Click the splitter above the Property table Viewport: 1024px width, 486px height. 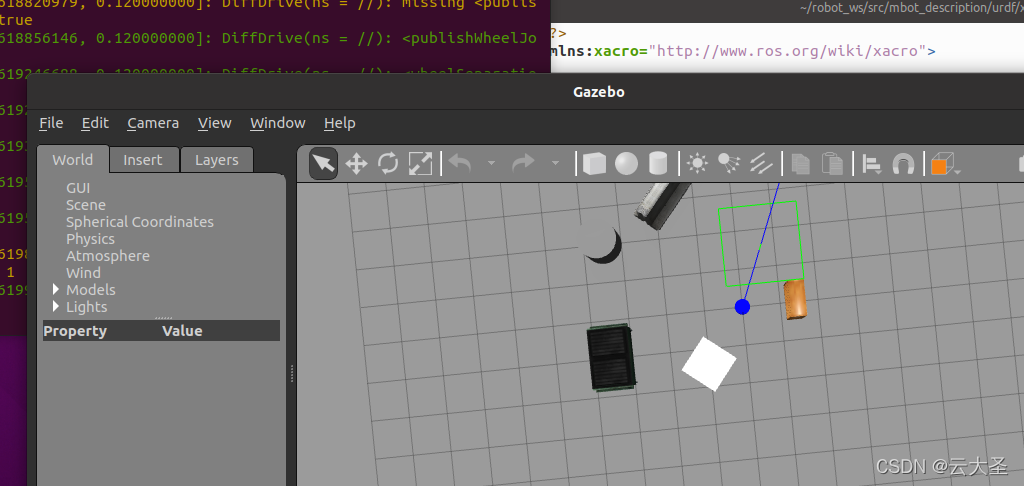click(164, 317)
